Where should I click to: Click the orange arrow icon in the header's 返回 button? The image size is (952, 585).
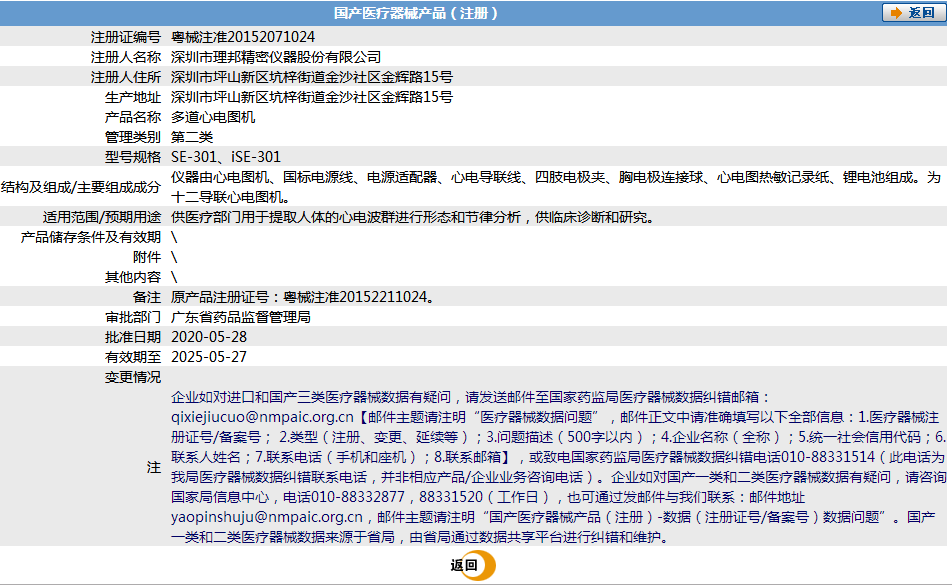896,13
